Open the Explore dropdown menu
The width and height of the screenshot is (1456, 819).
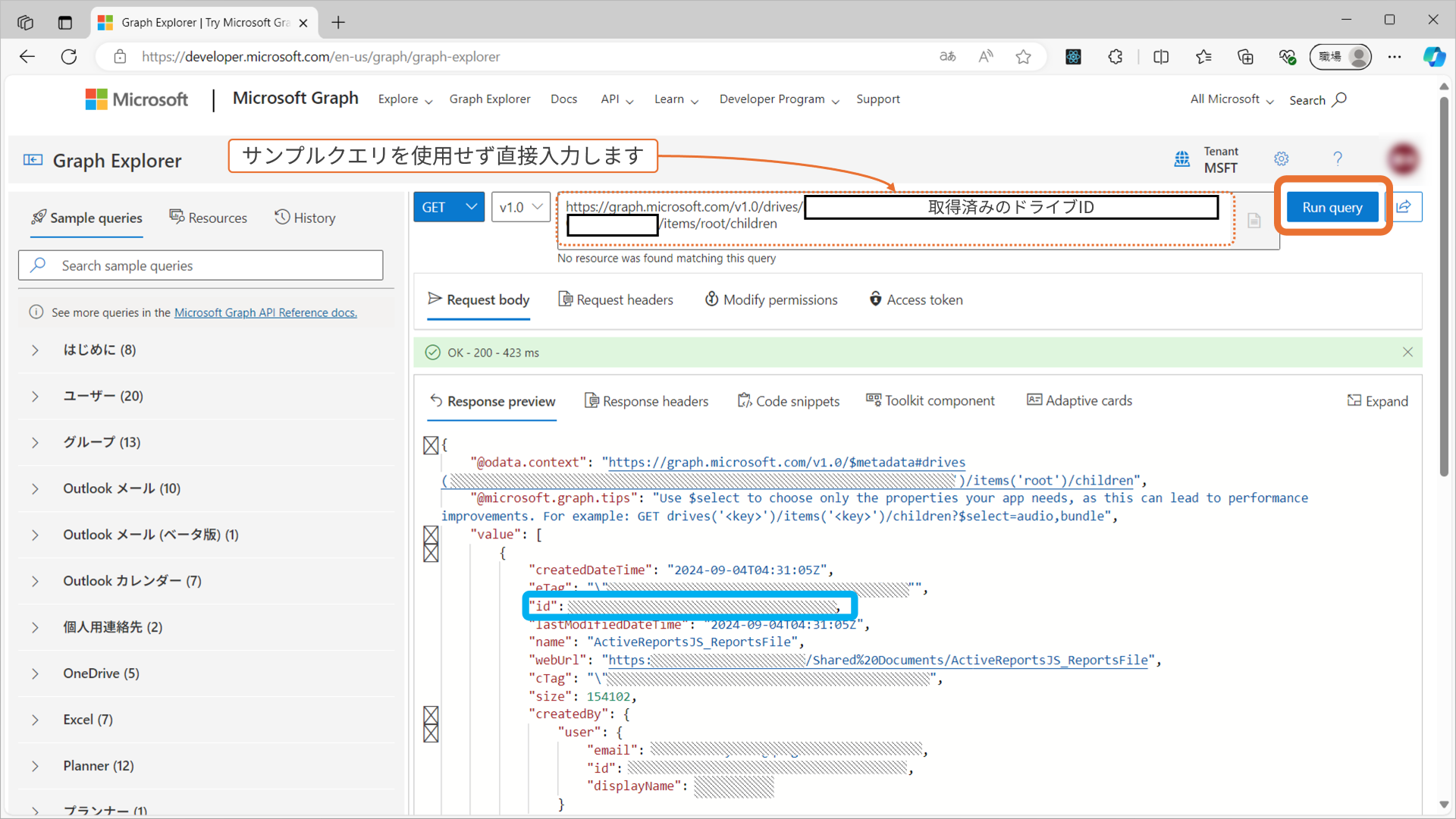406,99
